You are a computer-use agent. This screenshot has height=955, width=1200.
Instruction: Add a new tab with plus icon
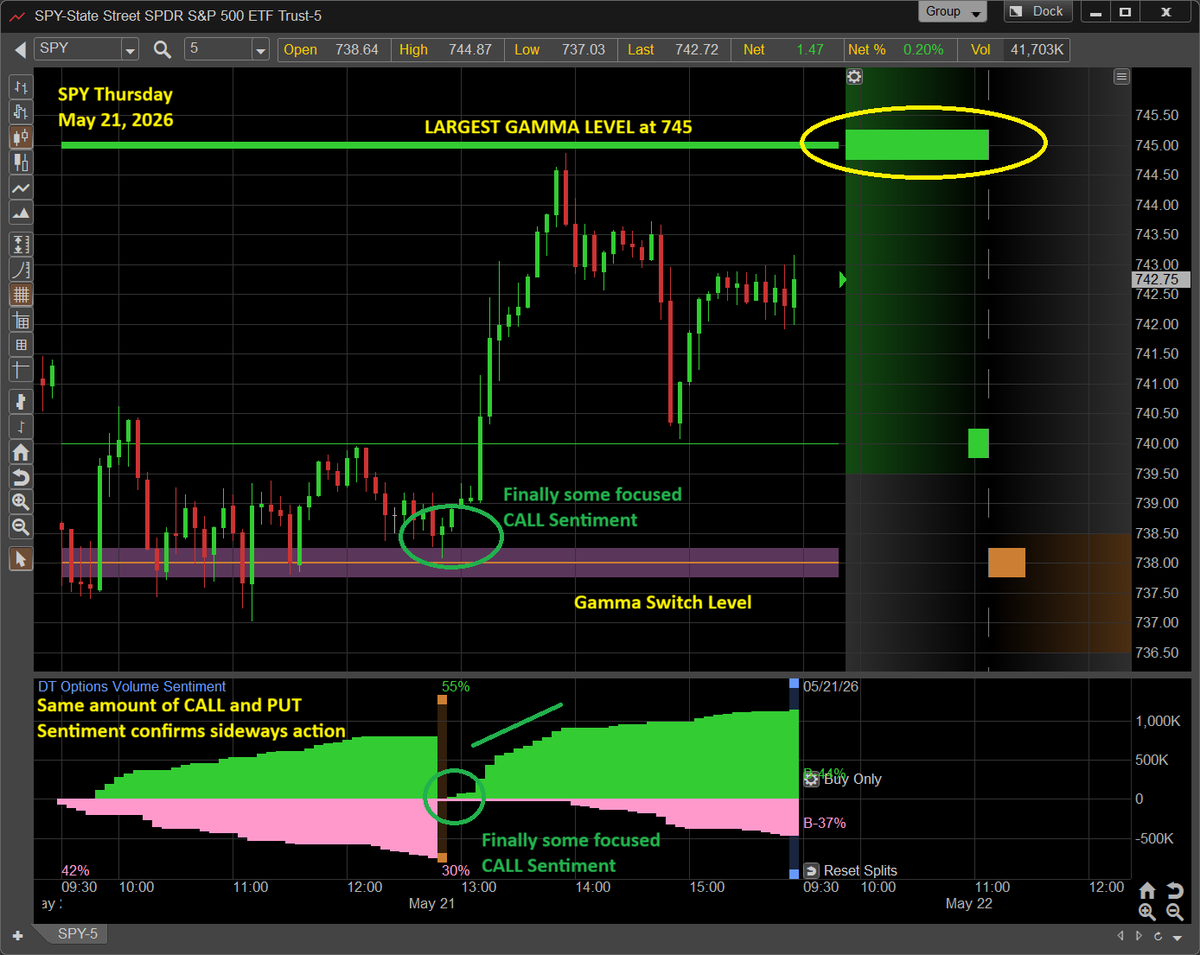(17, 937)
